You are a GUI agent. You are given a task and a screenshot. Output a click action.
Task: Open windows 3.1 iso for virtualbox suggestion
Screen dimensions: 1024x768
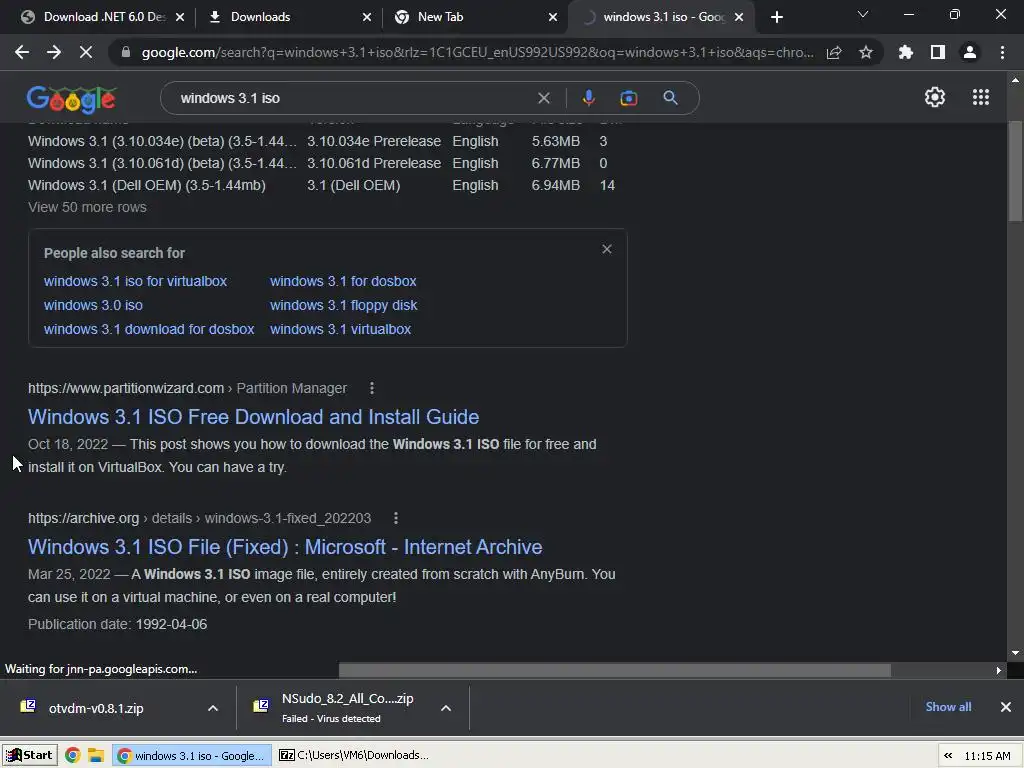pyautogui.click(x=135, y=281)
